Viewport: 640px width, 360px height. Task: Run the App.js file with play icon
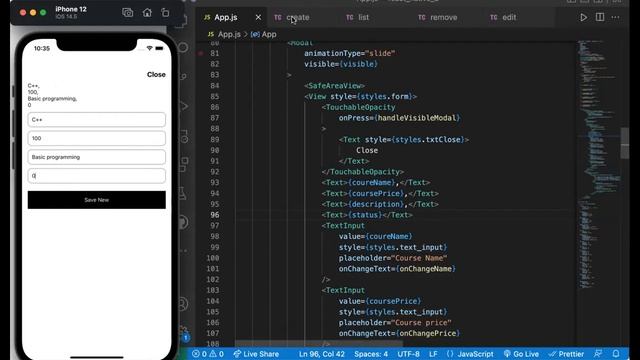584,17
